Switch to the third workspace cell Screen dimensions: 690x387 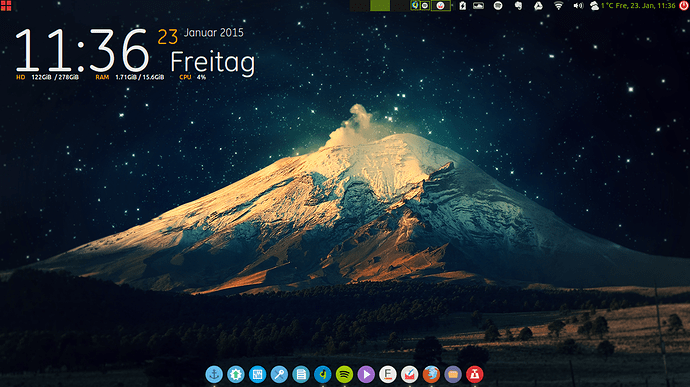pos(400,6)
